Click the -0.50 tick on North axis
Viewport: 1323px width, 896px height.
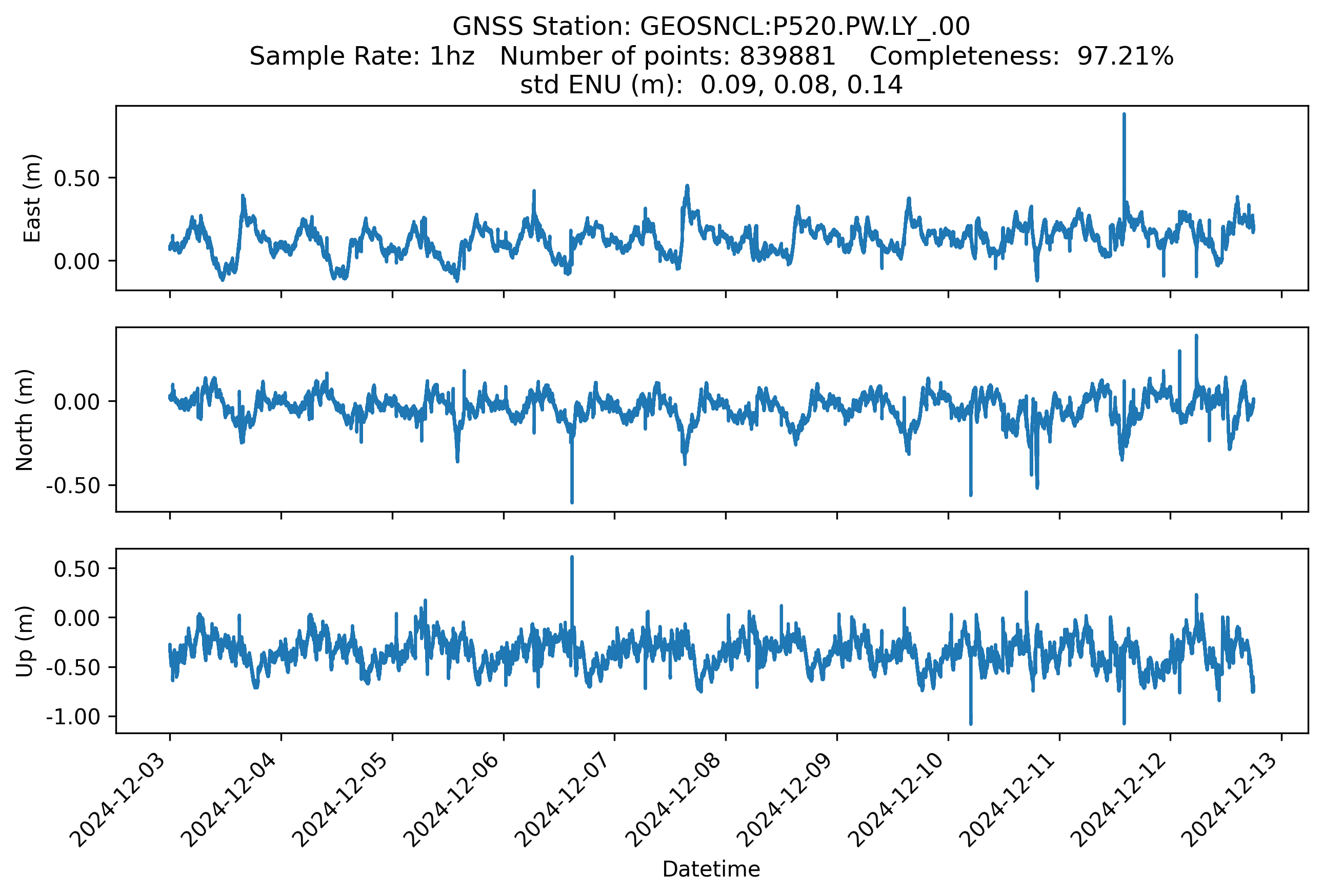(x=73, y=486)
